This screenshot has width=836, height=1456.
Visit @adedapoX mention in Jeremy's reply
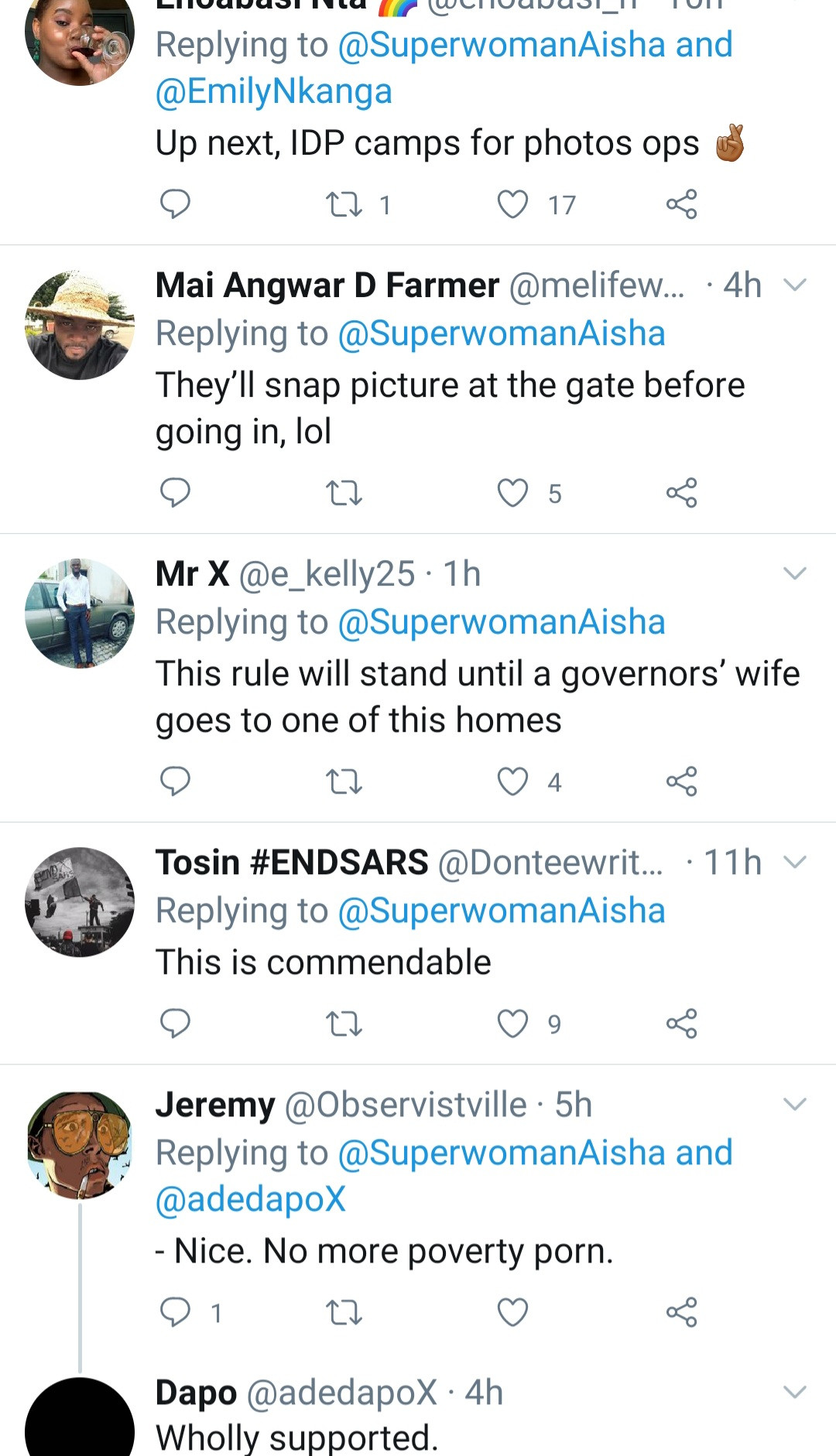[x=251, y=1199]
